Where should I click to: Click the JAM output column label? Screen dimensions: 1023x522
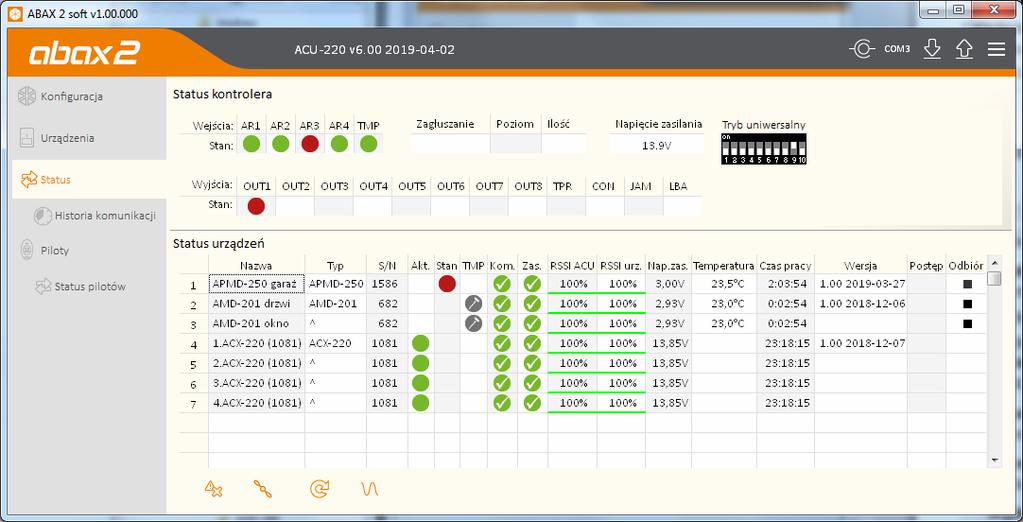pos(641,187)
